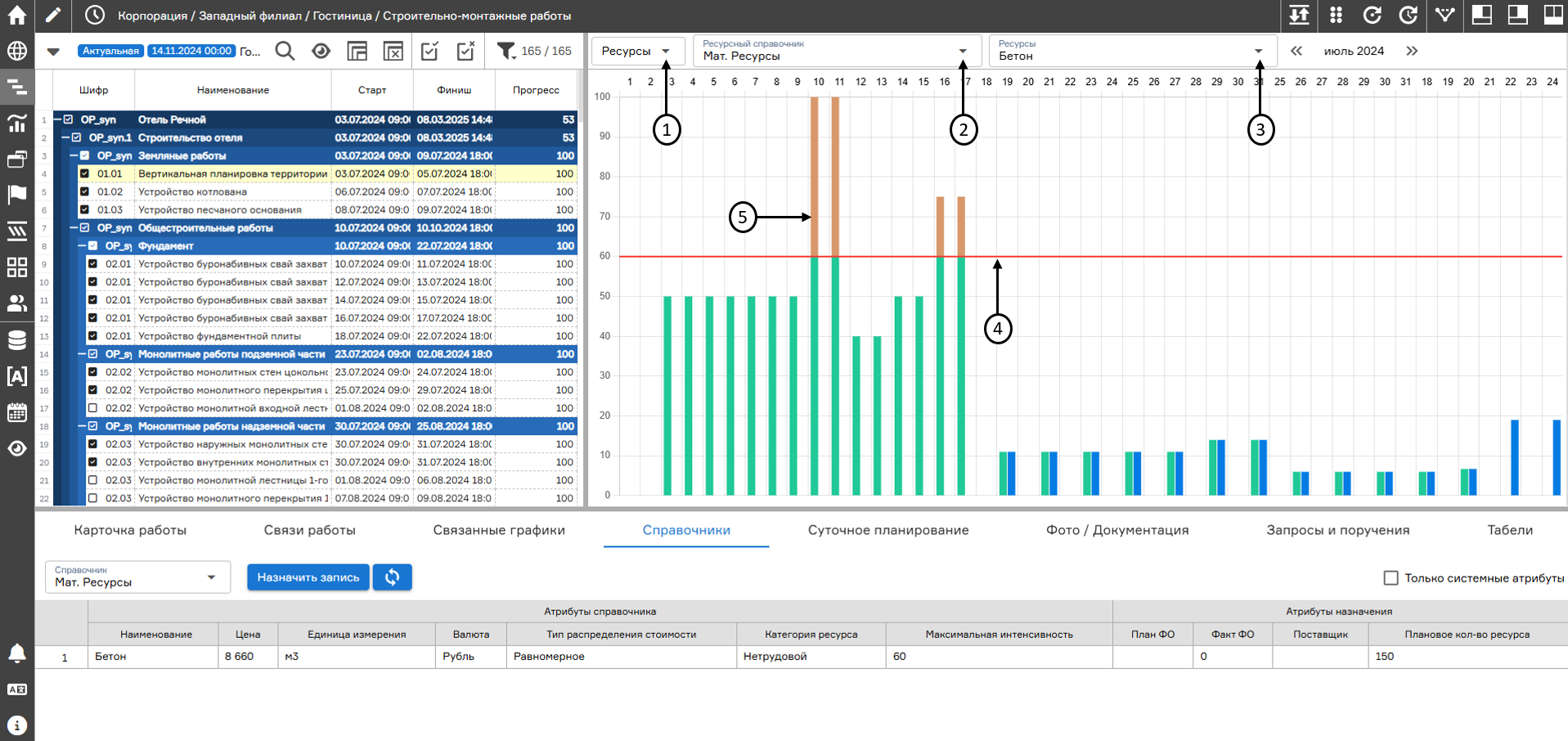
Task: Collapse the Земляные работы tree node
Action: pyautogui.click(x=74, y=155)
